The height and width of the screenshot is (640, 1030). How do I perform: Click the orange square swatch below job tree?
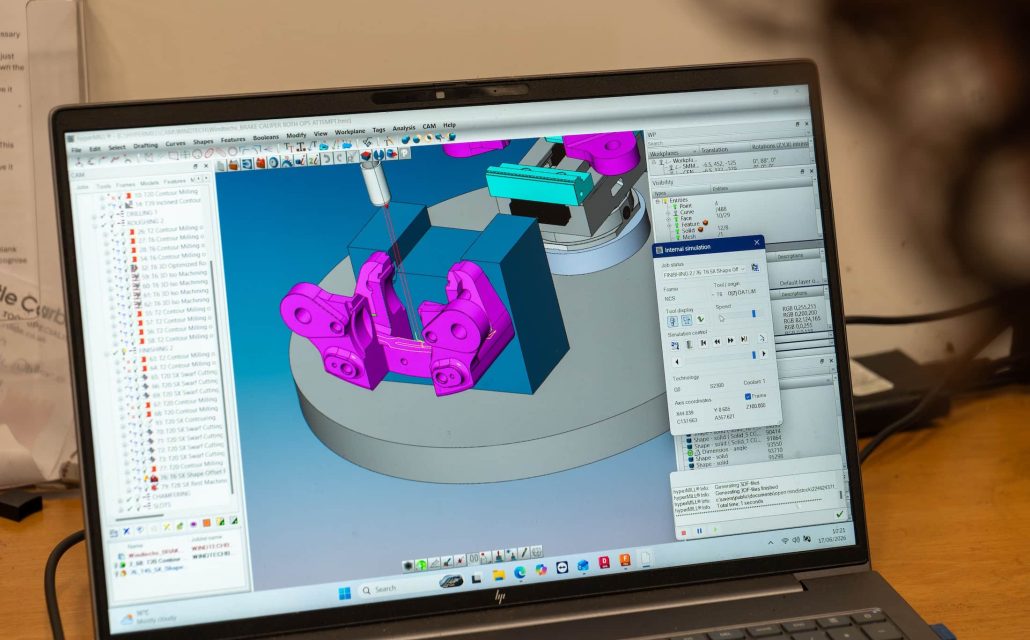click(206, 522)
